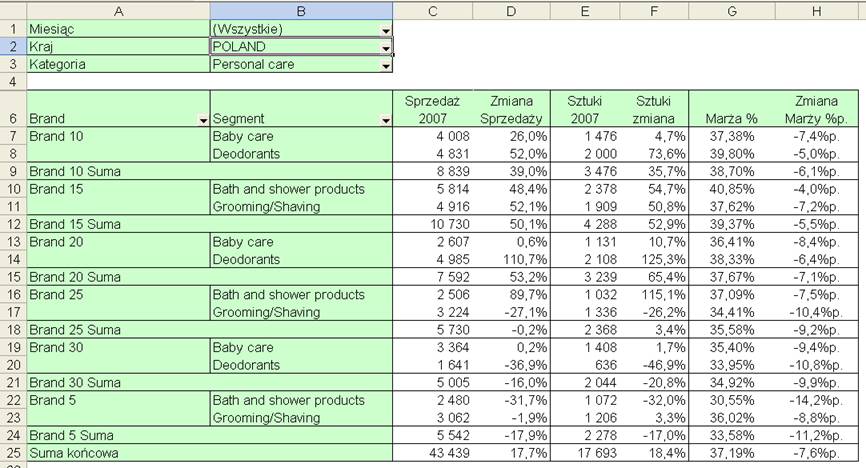Open the Segment field filter arrow

[386, 120]
